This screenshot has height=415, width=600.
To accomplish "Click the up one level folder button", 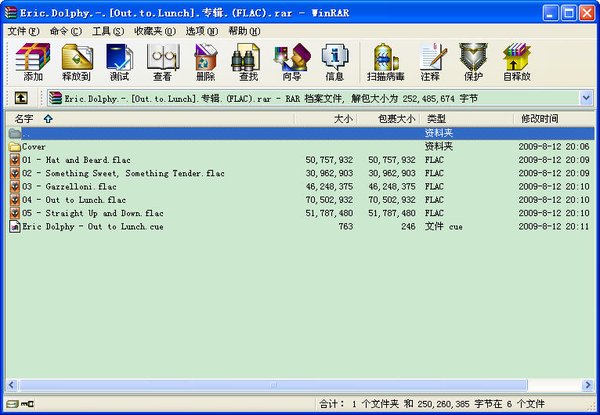I will coord(21,98).
